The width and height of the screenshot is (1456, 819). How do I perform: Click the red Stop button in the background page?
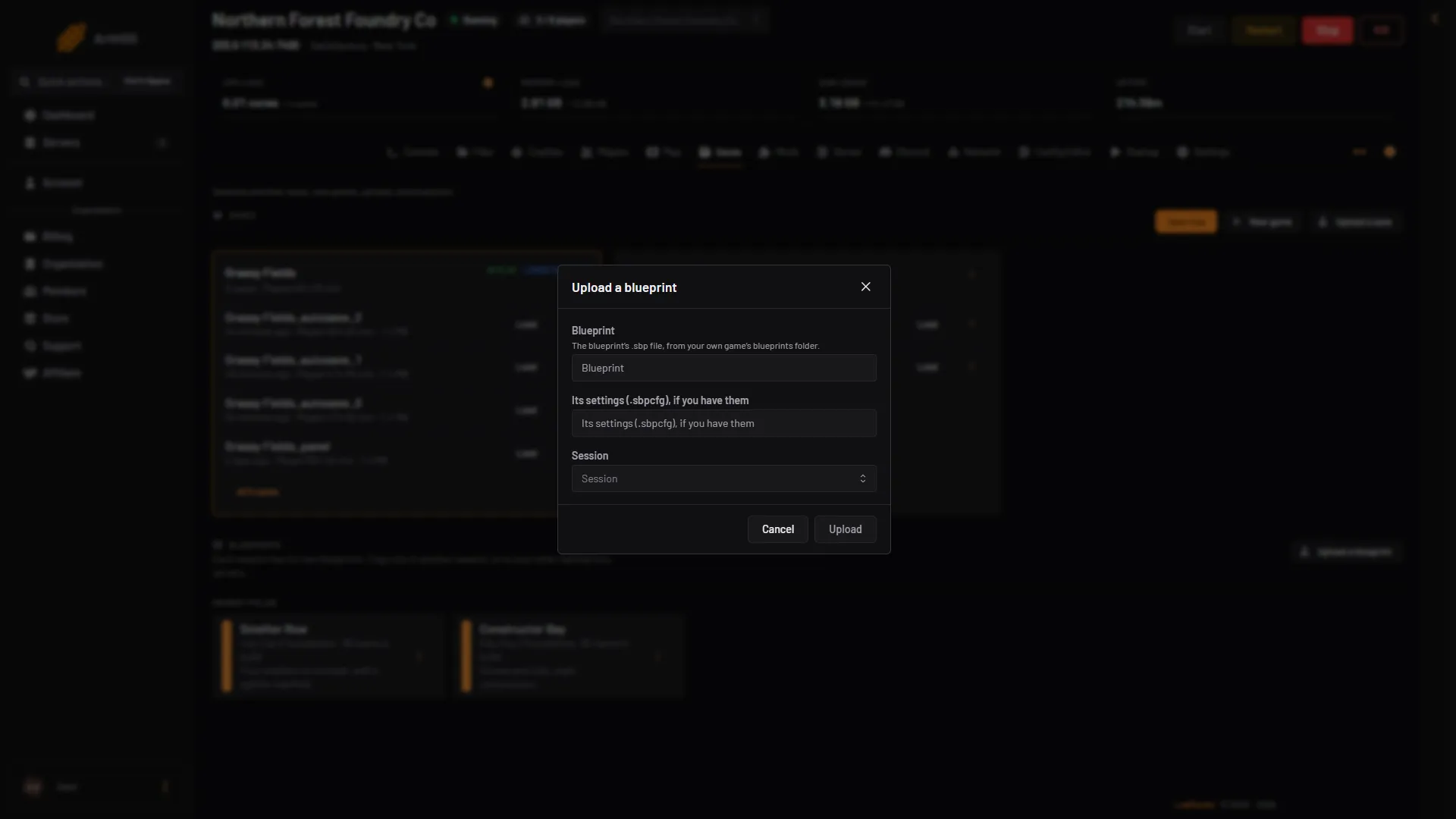[1327, 30]
